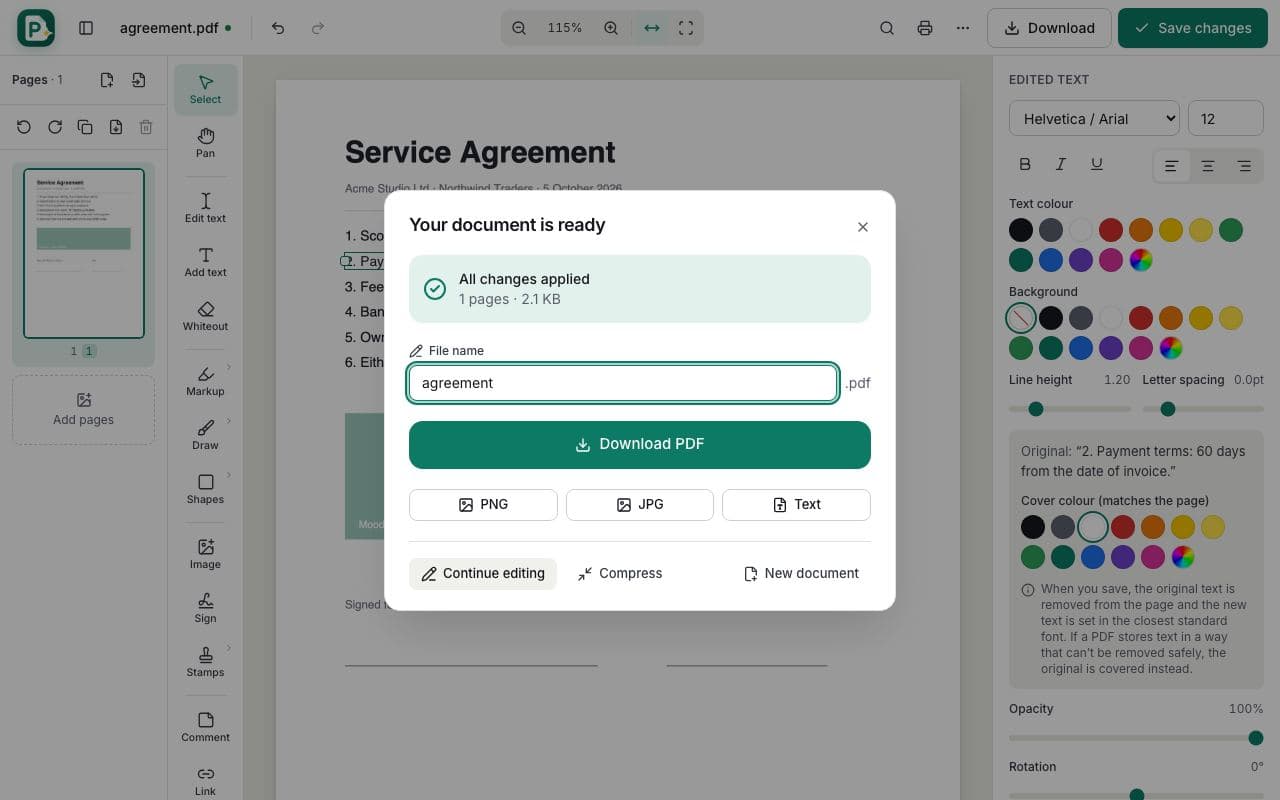Open the Comment tool

(x=205, y=727)
